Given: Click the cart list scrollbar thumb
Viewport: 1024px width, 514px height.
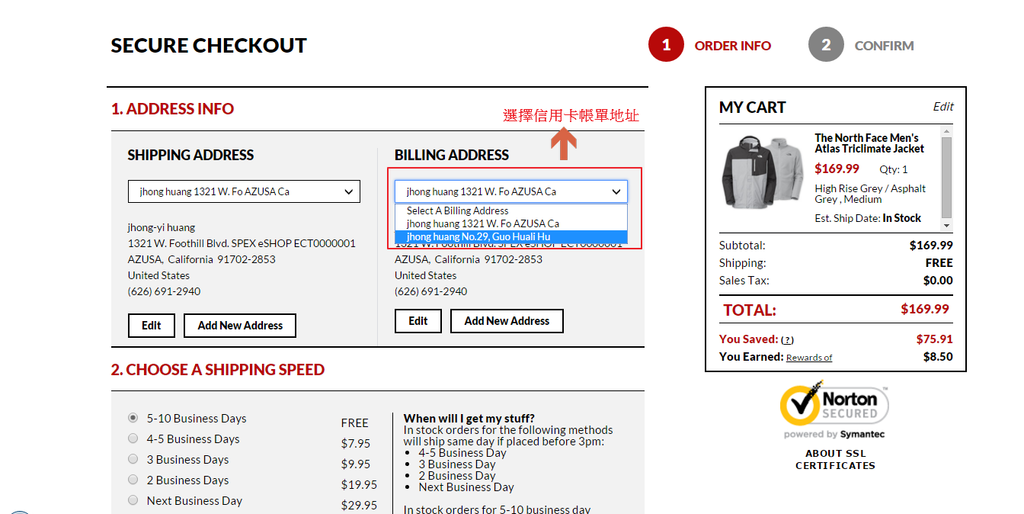Looking at the screenshot, I should tap(946, 177).
